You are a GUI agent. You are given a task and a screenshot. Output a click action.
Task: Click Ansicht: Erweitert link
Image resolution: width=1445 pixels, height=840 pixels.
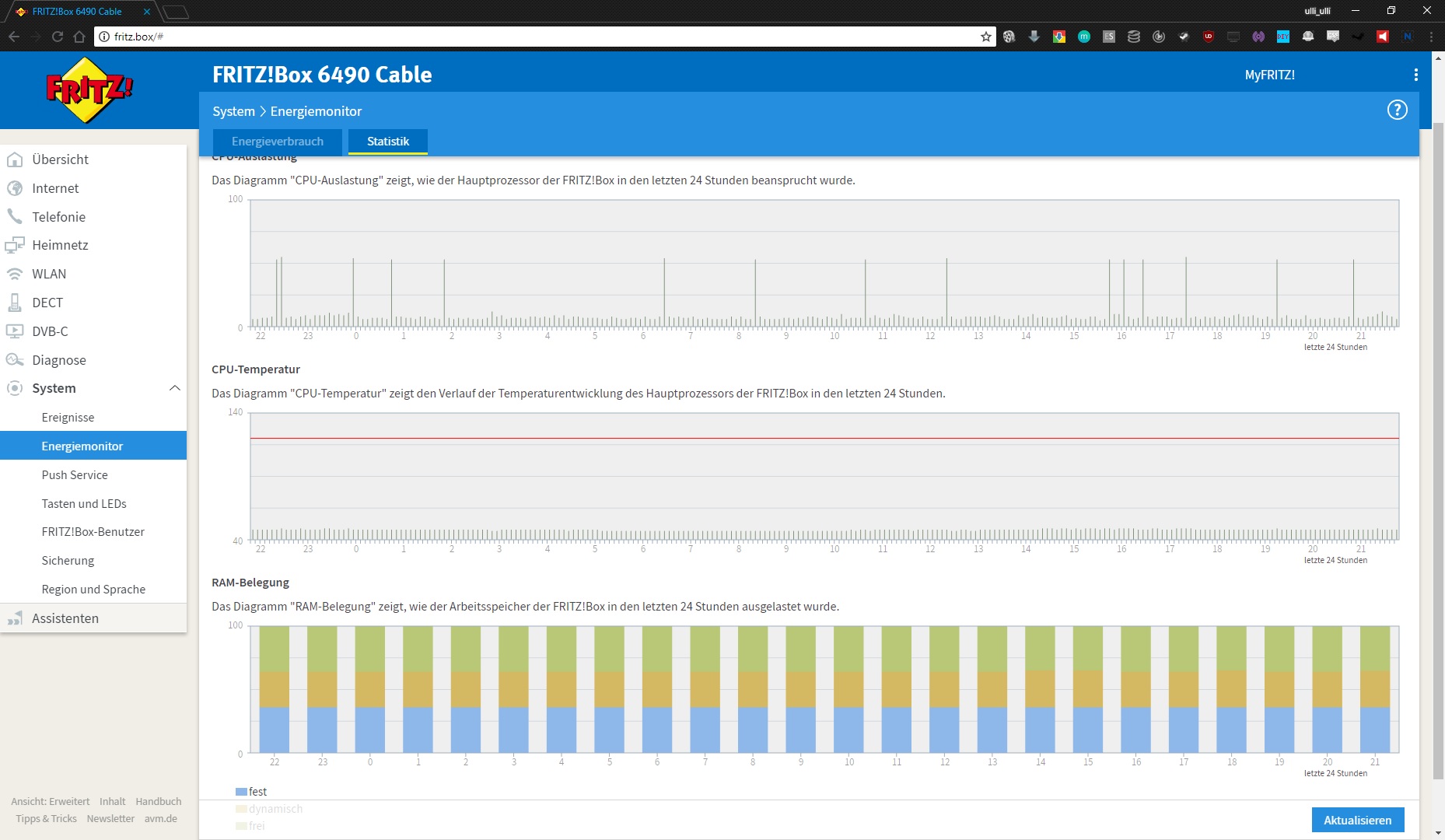click(x=50, y=801)
